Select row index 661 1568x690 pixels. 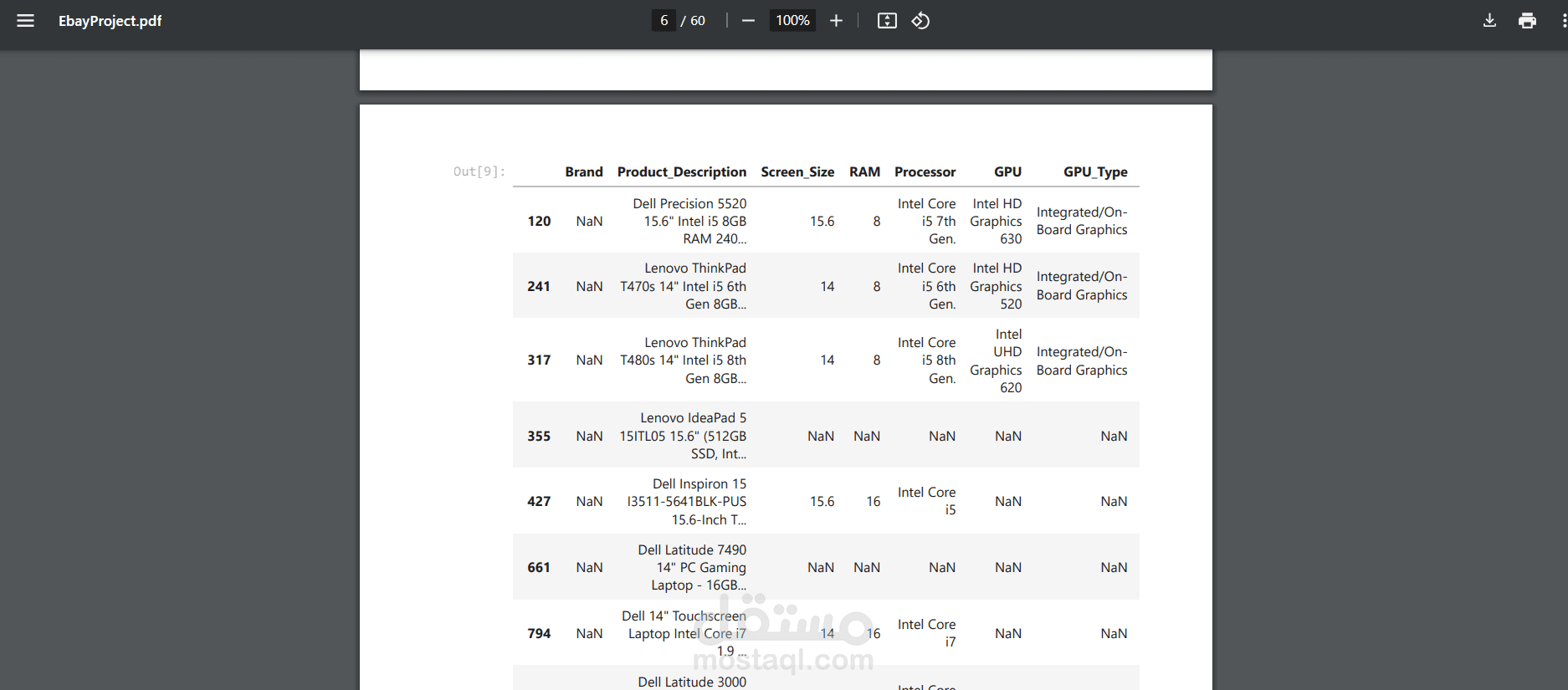pyautogui.click(x=539, y=567)
